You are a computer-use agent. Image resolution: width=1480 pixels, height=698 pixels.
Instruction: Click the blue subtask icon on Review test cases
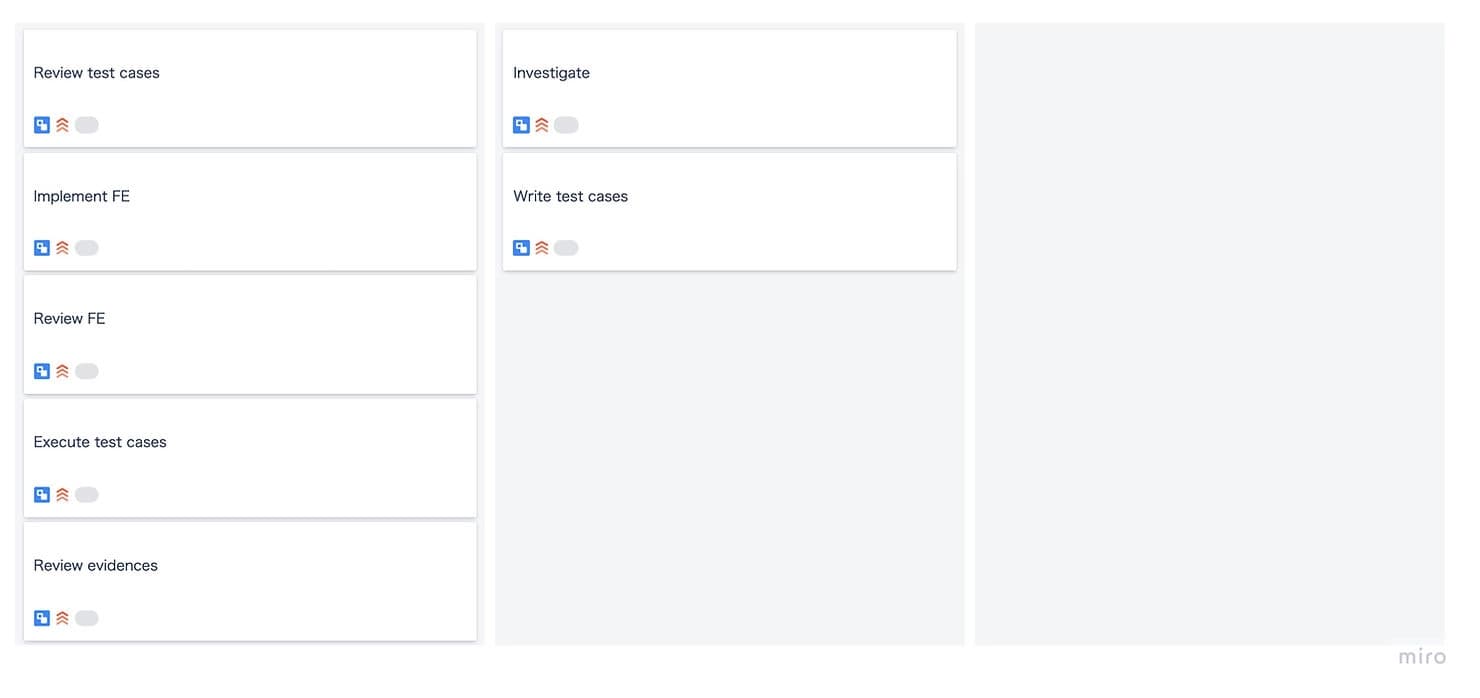click(42, 125)
